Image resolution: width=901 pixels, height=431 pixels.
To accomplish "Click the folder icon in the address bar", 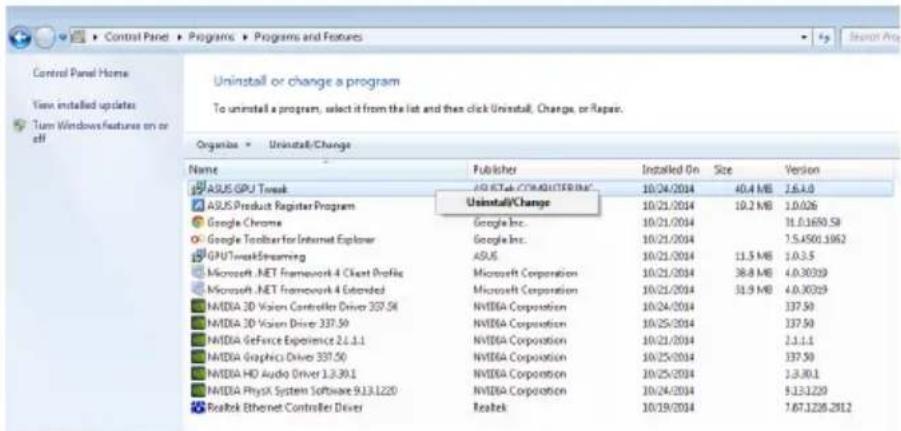I will coord(77,38).
